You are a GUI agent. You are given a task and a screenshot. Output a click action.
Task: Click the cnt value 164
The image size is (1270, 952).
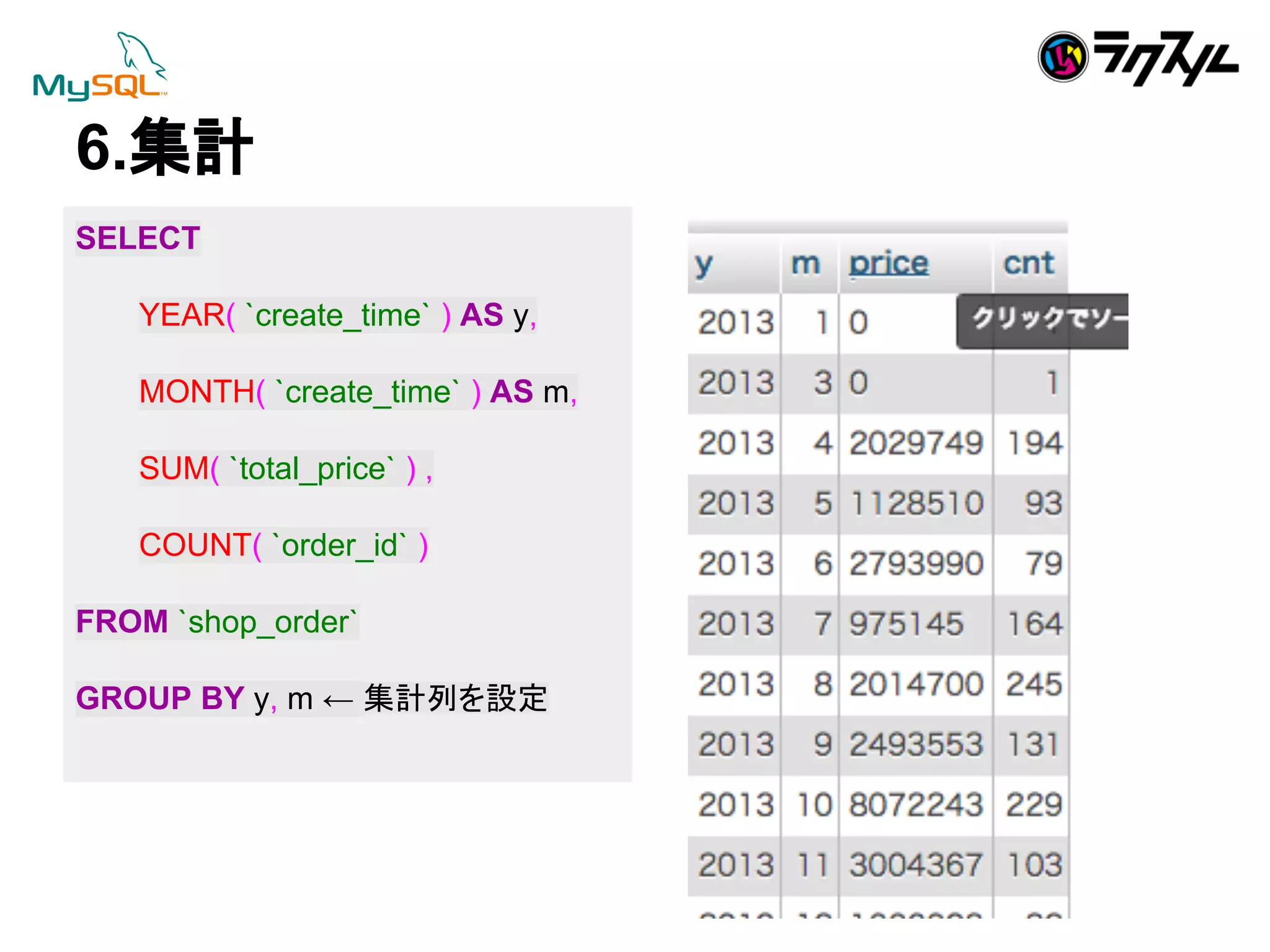coord(1035,624)
